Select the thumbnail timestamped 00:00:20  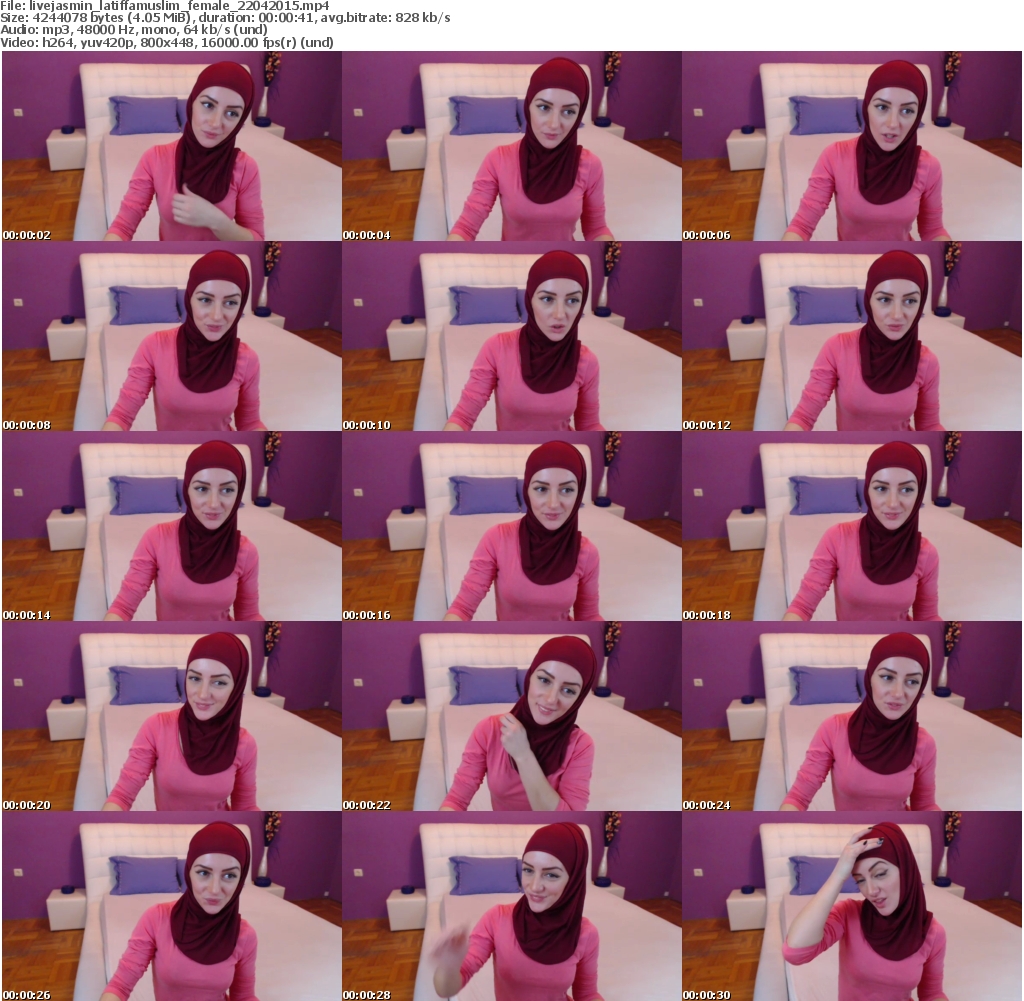[172, 716]
